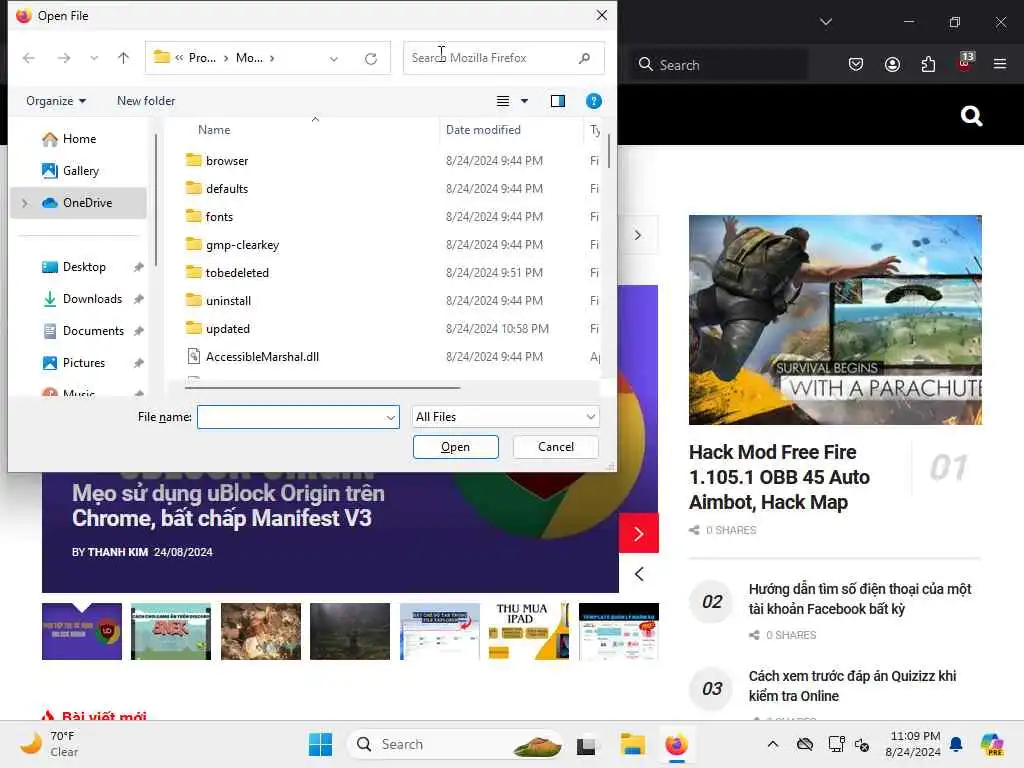The height and width of the screenshot is (768, 1024).
Task: Open File Explorer from taskbar
Action: (x=632, y=744)
